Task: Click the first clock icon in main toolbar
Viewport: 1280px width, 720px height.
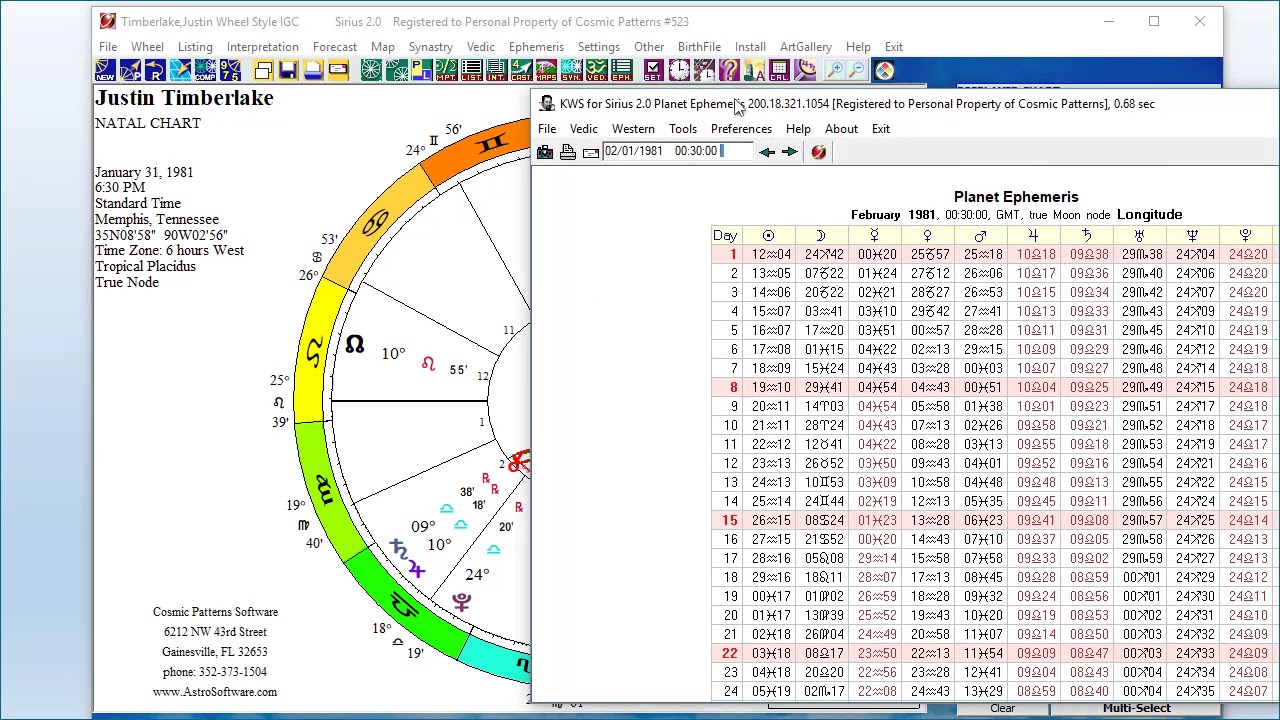Action: (x=679, y=71)
